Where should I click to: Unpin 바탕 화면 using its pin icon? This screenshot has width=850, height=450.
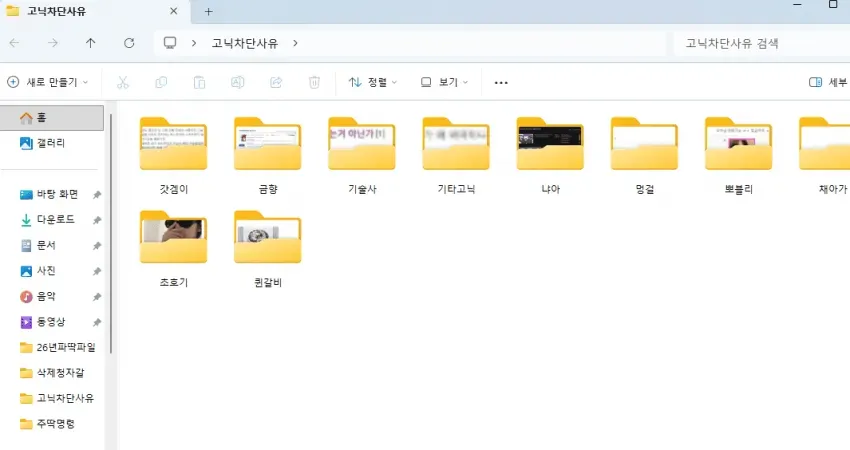click(97, 195)
